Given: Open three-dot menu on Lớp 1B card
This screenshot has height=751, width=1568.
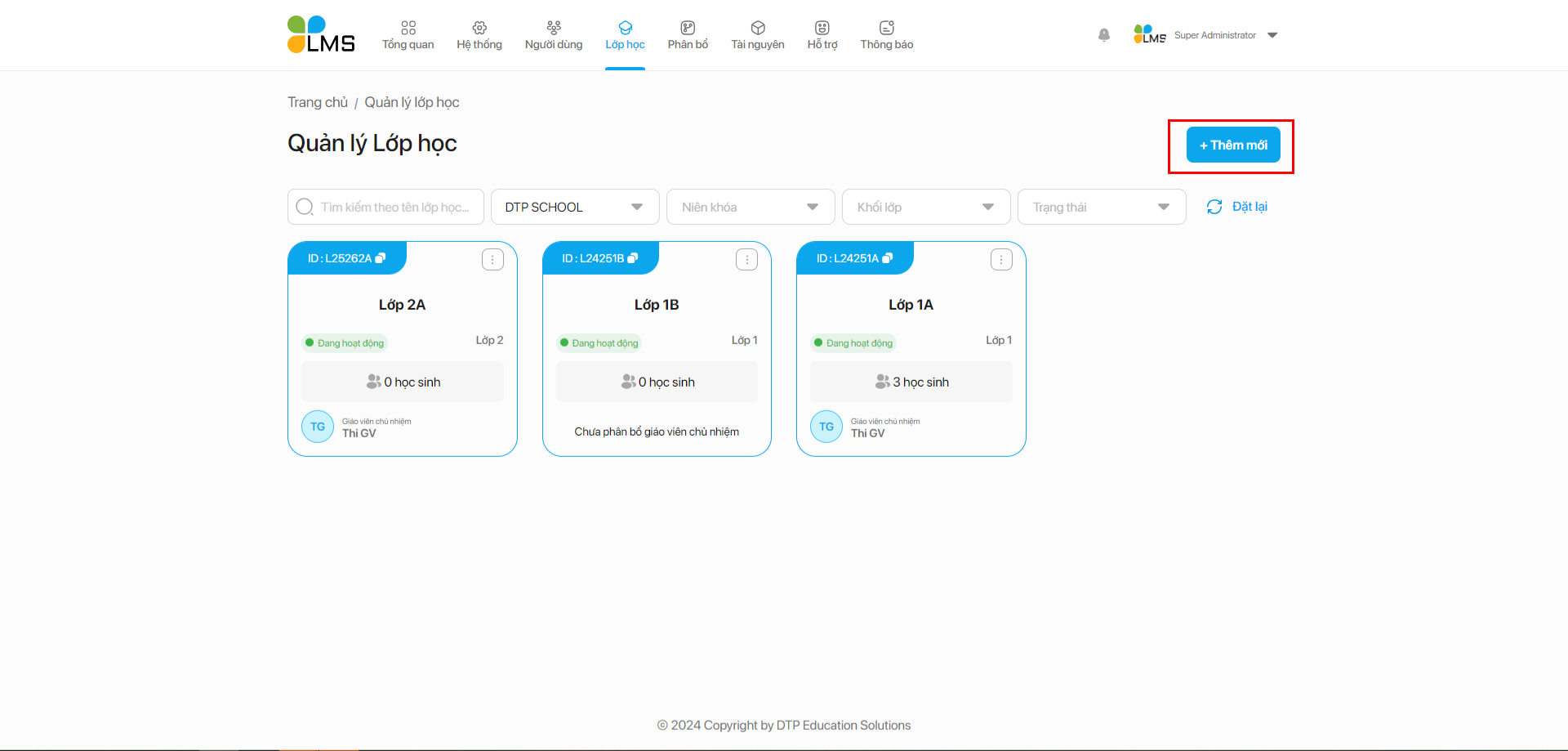Looking at the screenshot, I should click(746, 260).
